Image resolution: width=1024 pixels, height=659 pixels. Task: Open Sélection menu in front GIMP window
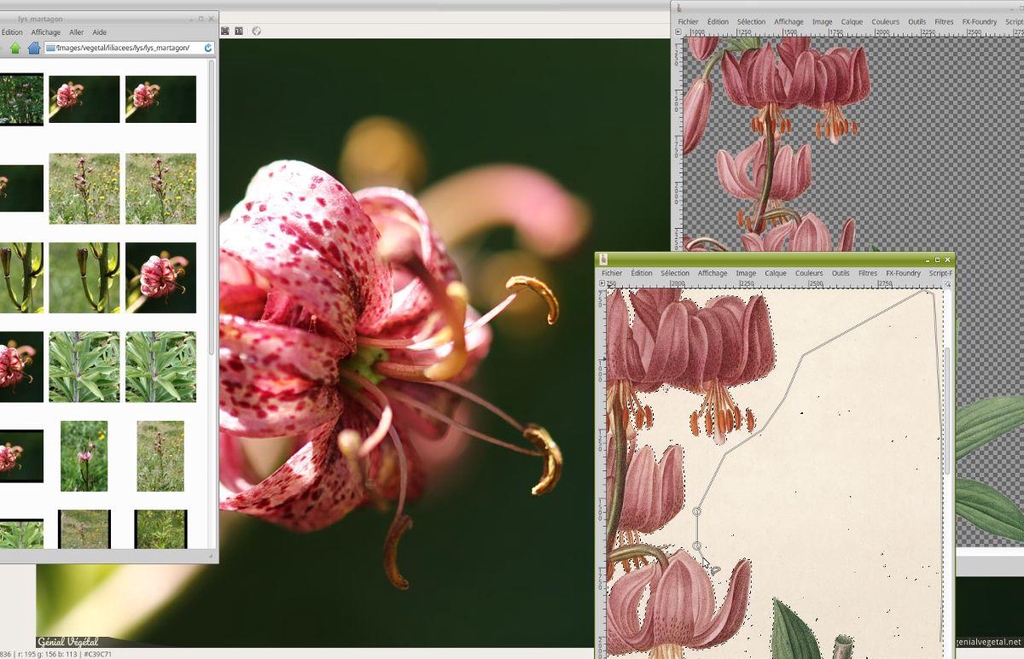pyautogui.click(x=675, y=273)
